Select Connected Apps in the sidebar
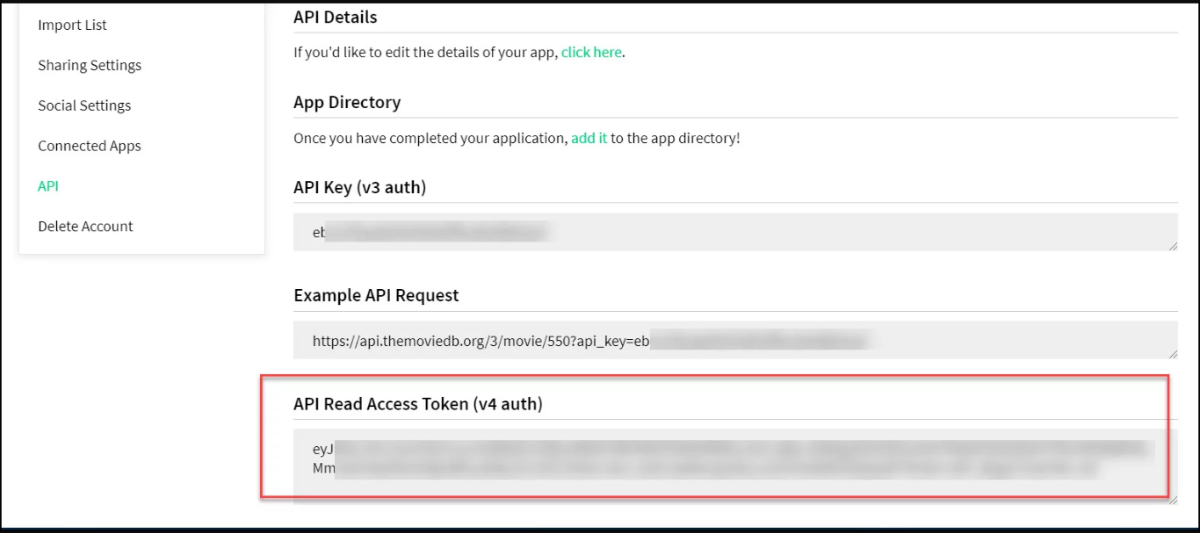1200x533 pixels. click(x=89, y=146)
